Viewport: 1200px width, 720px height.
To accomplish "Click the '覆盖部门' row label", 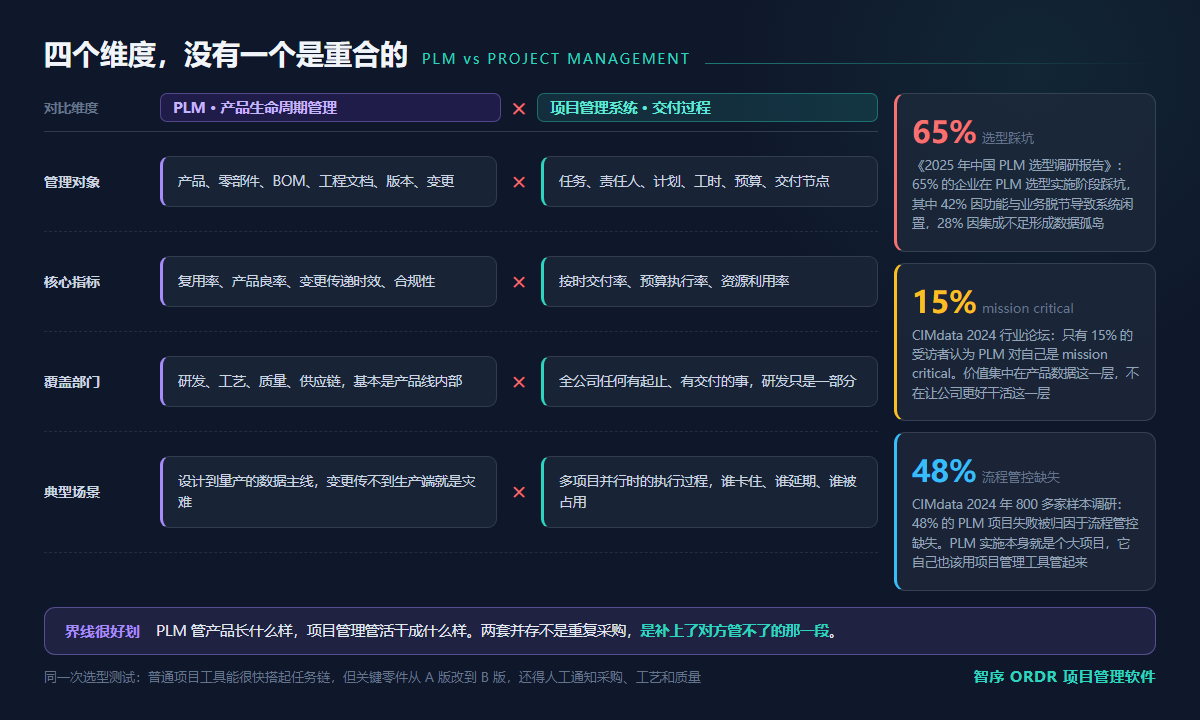I will pyautogui.click(x=72, y=382).
